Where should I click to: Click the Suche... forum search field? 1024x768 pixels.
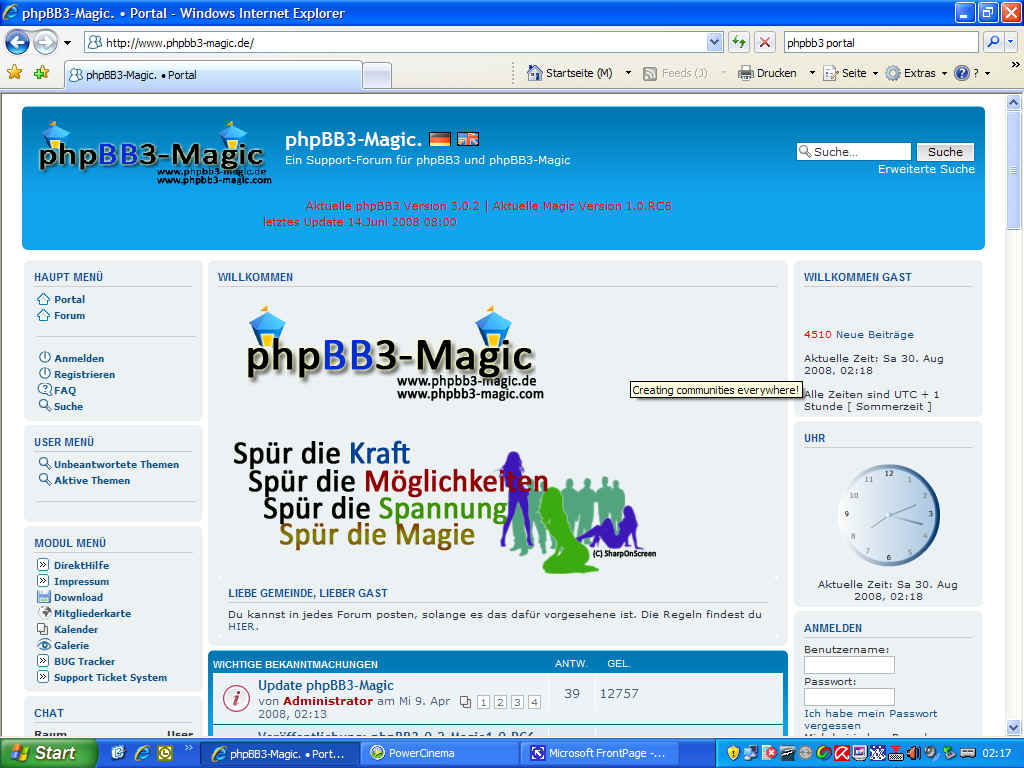pyautogui.click(x=854, y=152)
